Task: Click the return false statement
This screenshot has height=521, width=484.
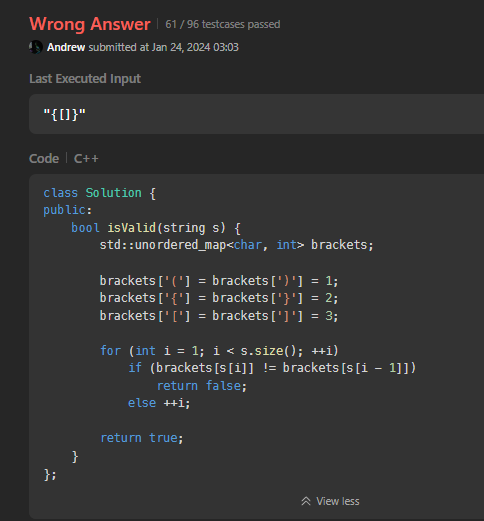Action: (202, 386)
